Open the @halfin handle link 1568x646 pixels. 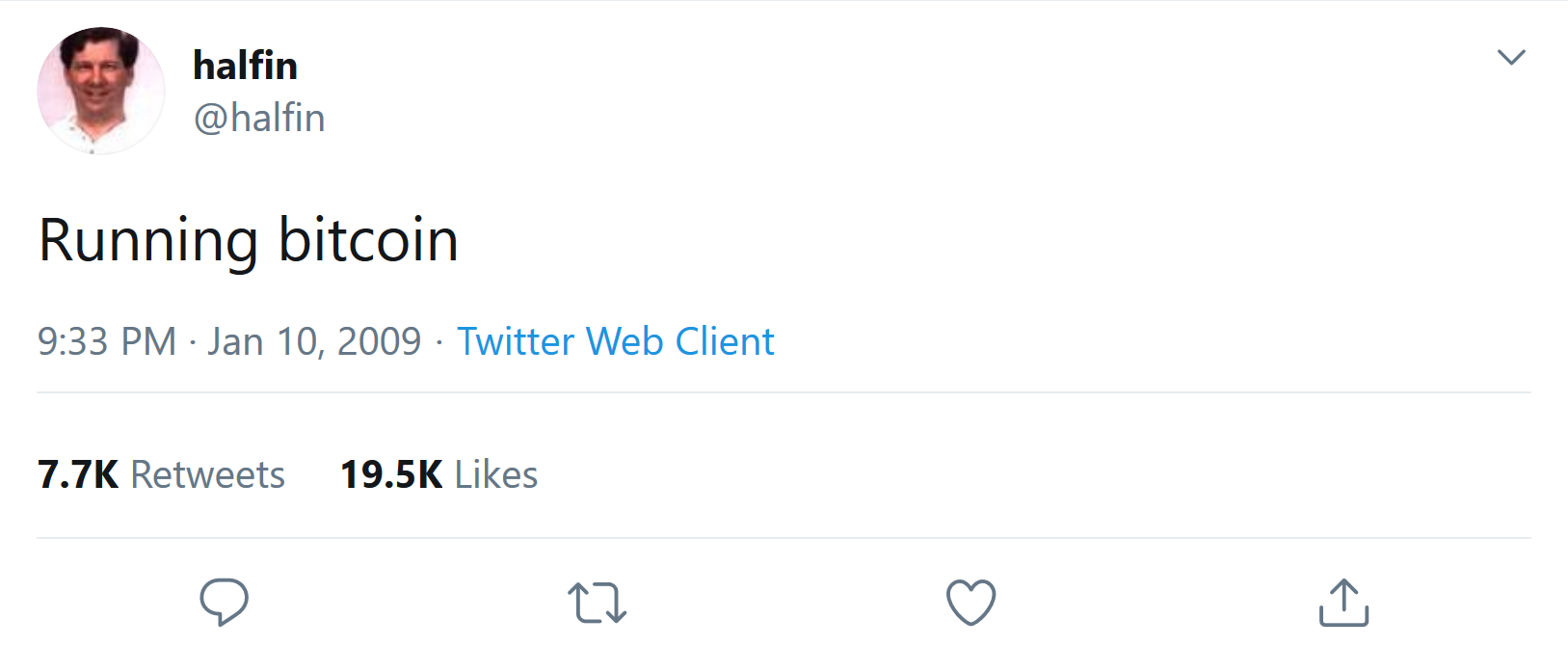point(259,118)
